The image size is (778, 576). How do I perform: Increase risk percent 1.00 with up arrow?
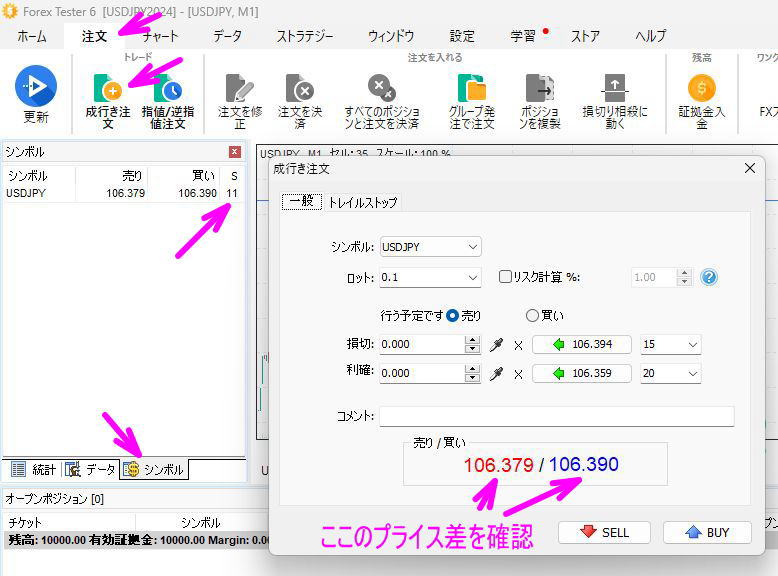(684, 272)
